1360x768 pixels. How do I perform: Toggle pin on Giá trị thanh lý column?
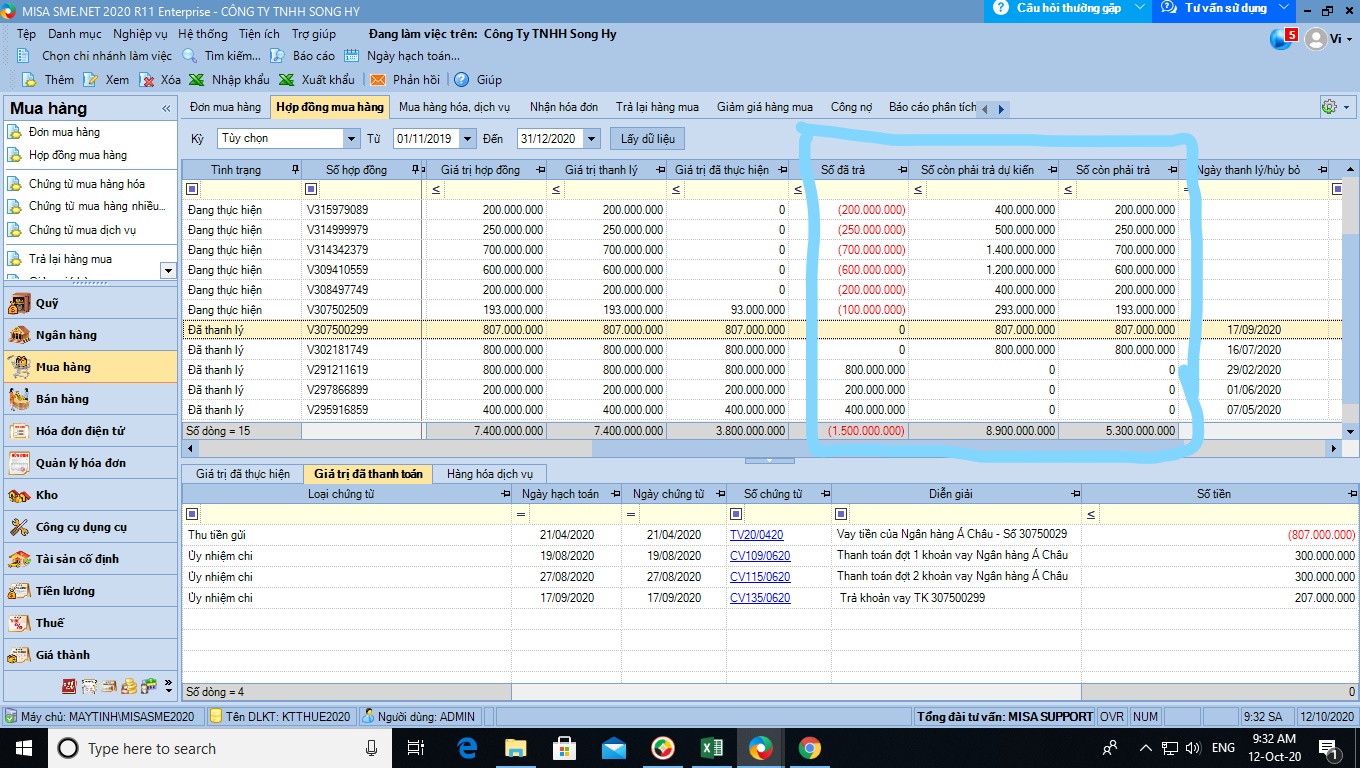[659, 170]
